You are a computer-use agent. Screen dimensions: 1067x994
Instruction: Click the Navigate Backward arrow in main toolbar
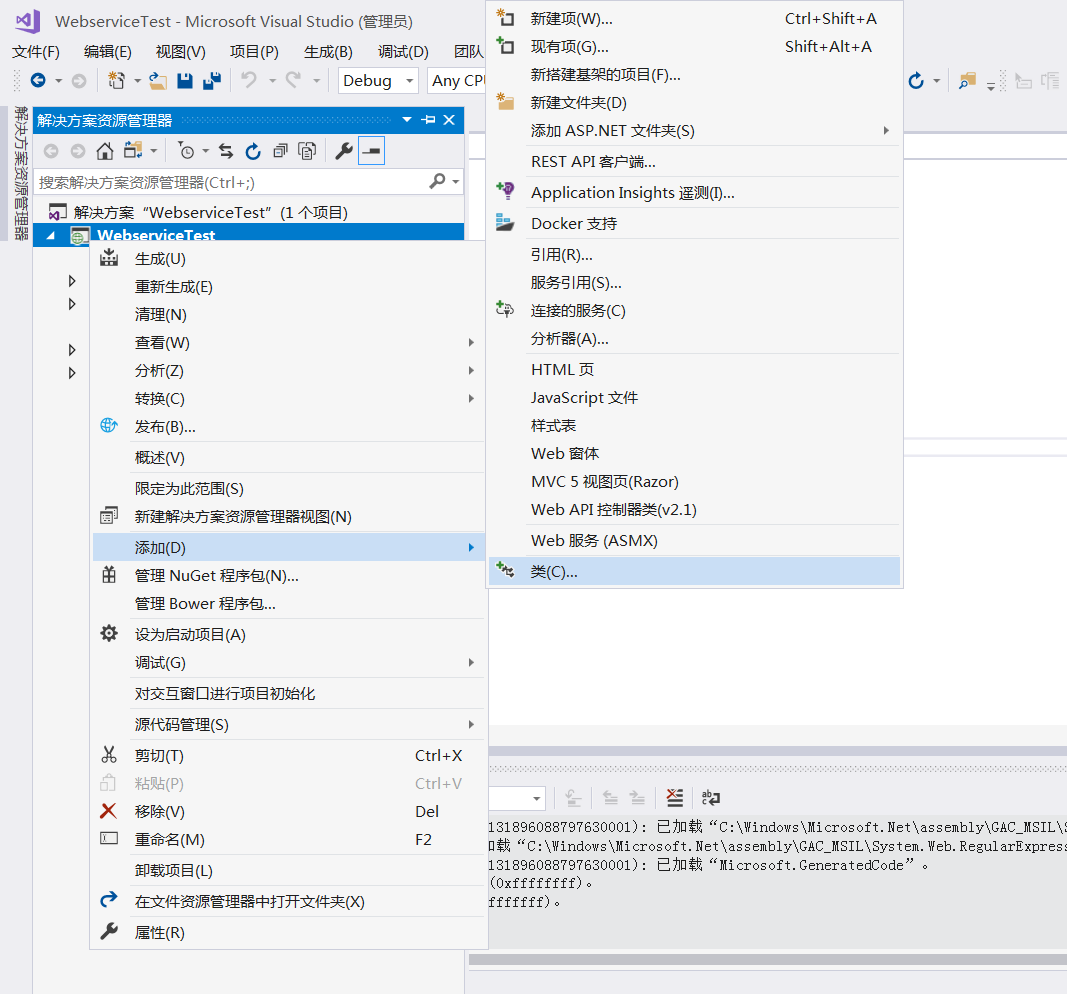[x=38, y=81]
